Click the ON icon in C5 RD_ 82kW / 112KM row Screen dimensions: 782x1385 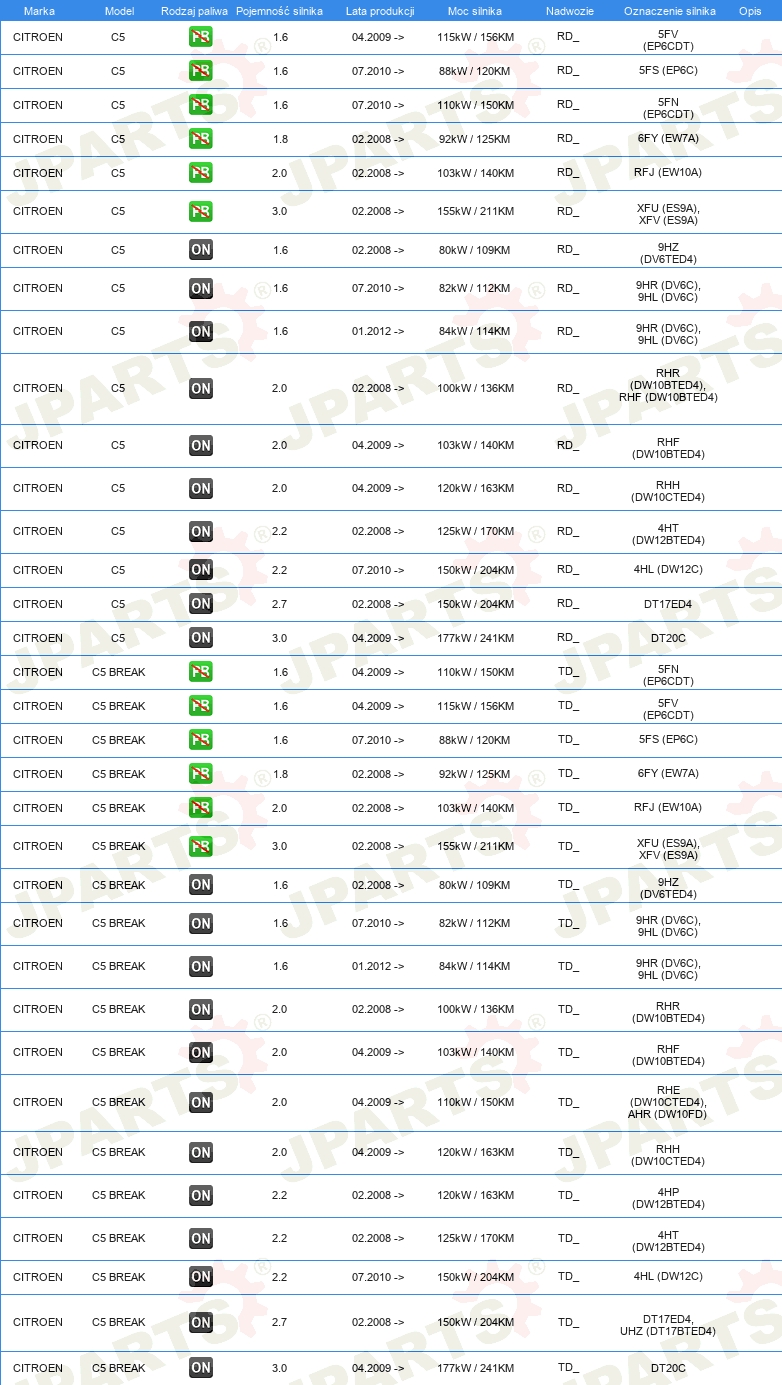click(201, 289)
